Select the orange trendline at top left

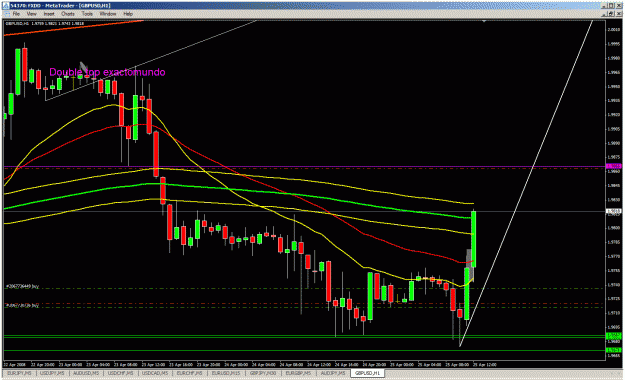(74, 28)
